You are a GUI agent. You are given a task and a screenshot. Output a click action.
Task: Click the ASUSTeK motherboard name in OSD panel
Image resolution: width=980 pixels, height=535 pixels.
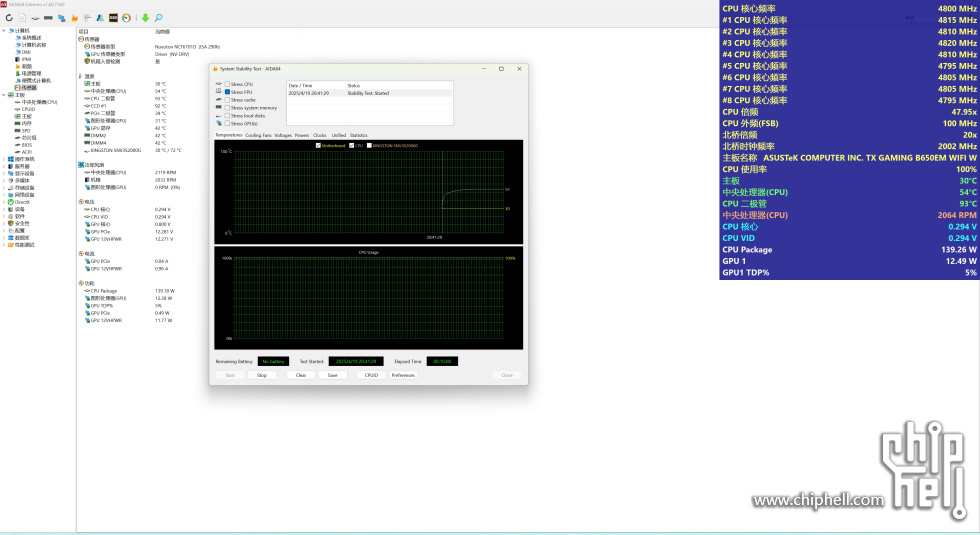click(x=869, y=158)
